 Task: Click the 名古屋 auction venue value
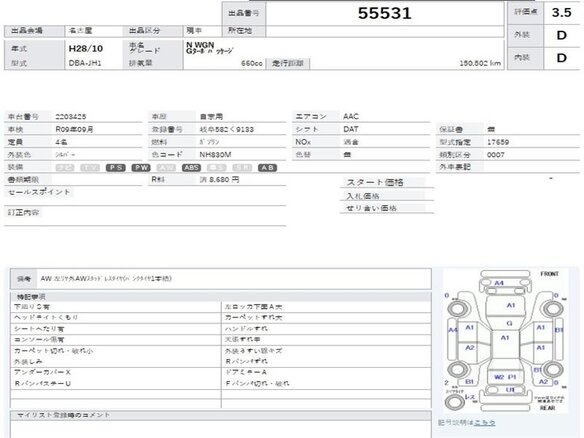tap(80, 31)
